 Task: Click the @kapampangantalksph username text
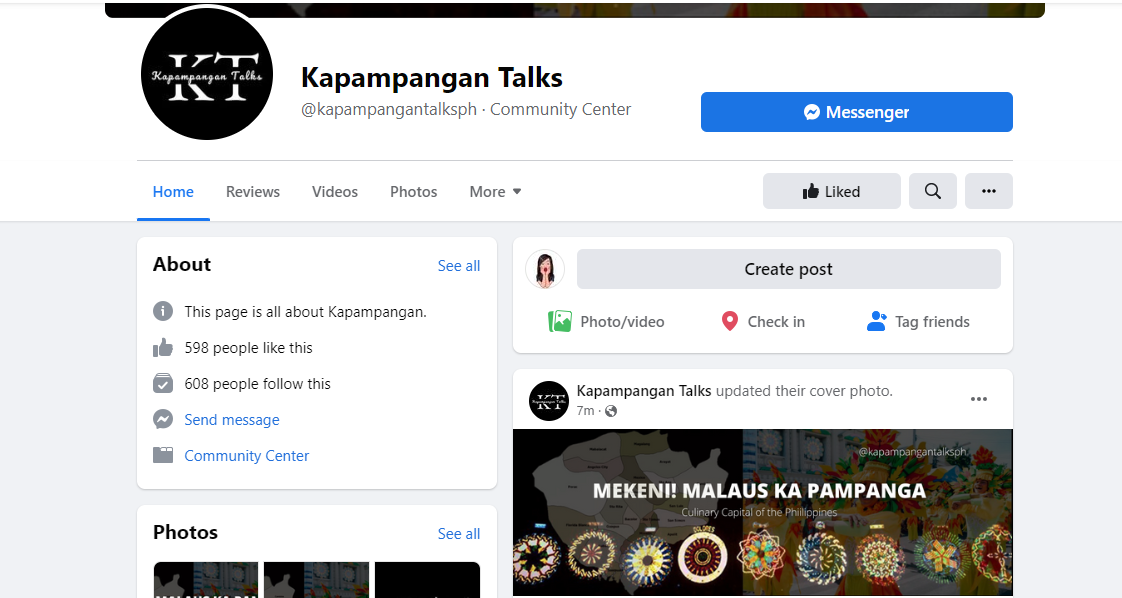click(389, 109)
